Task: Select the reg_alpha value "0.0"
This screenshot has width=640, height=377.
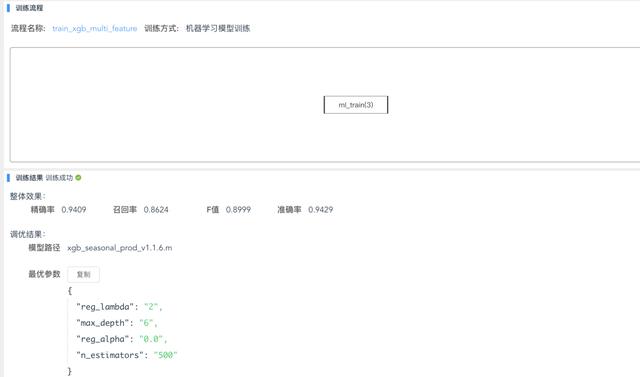Action: [151, 339]
